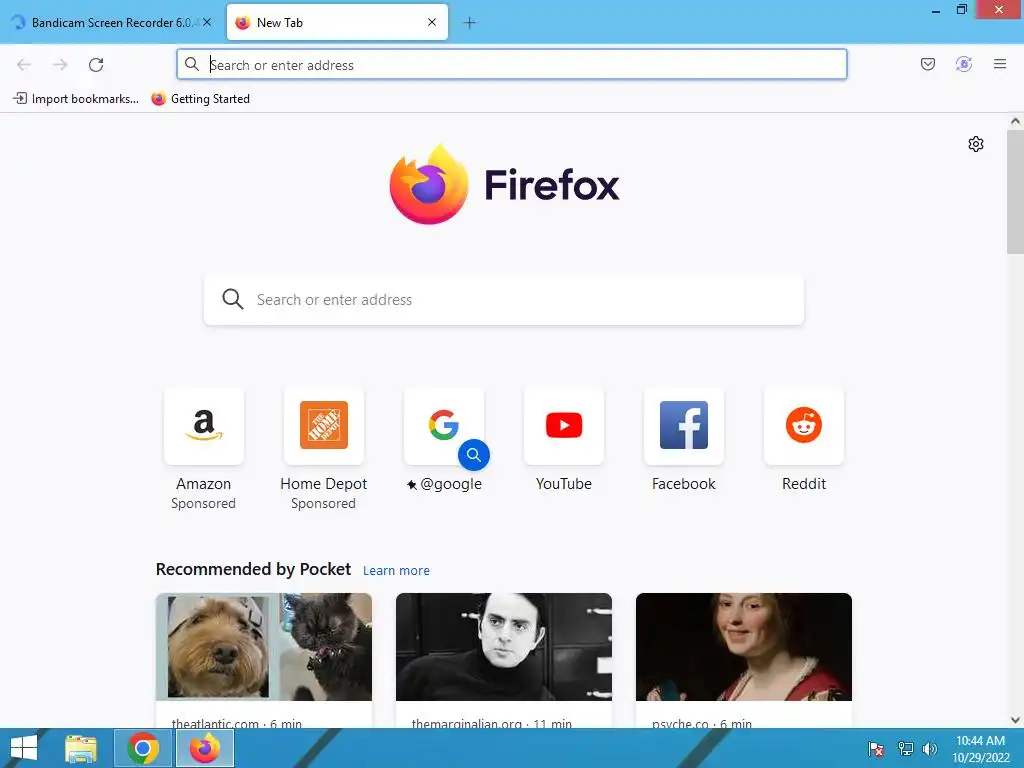Click the Recommended by Pocket heading
1024x768 pixels.
(x=253, y=569)
